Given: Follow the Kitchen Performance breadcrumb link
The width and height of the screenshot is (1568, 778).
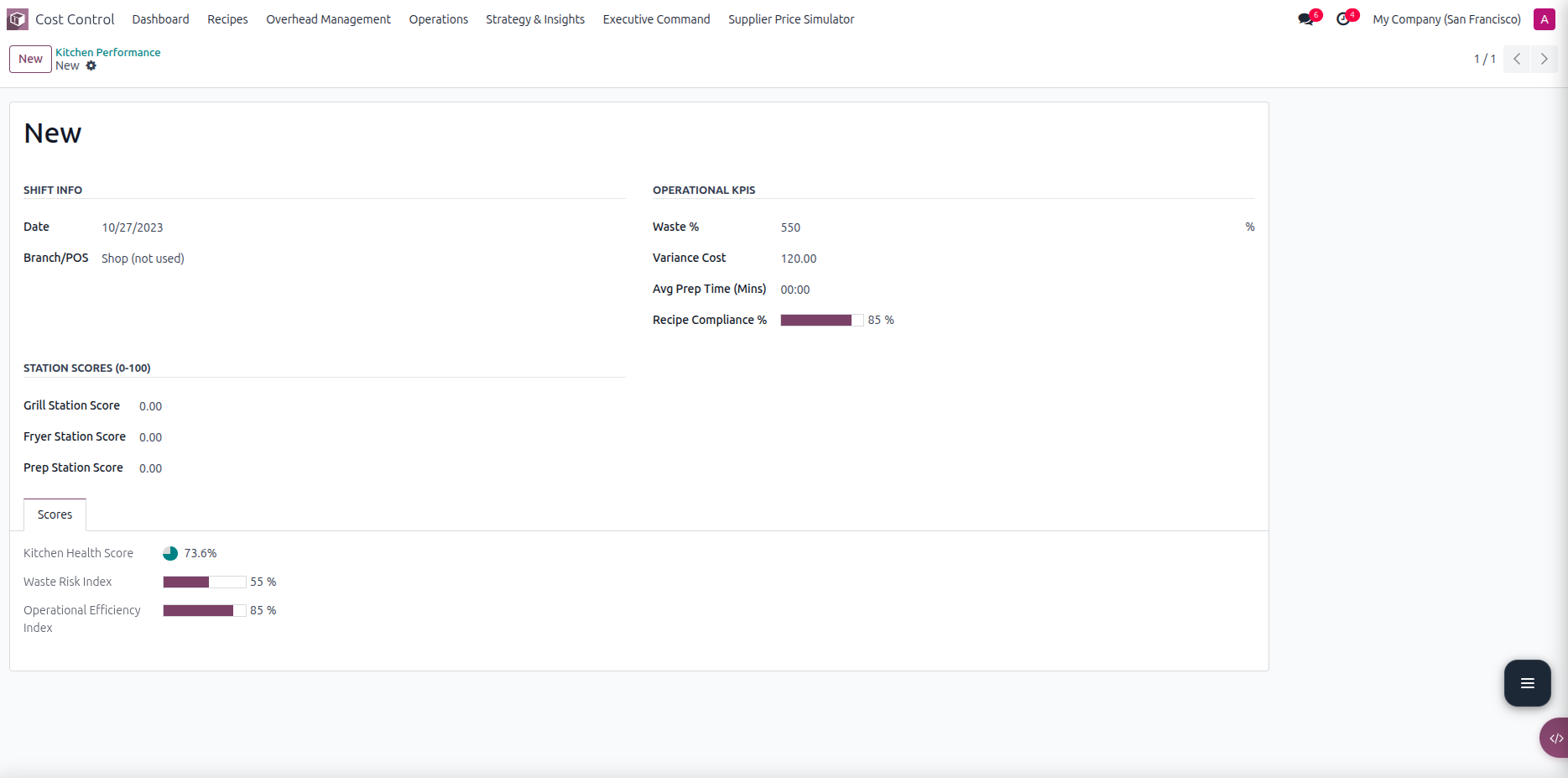Looking at the screenshot, I should [x=107, y=52].
